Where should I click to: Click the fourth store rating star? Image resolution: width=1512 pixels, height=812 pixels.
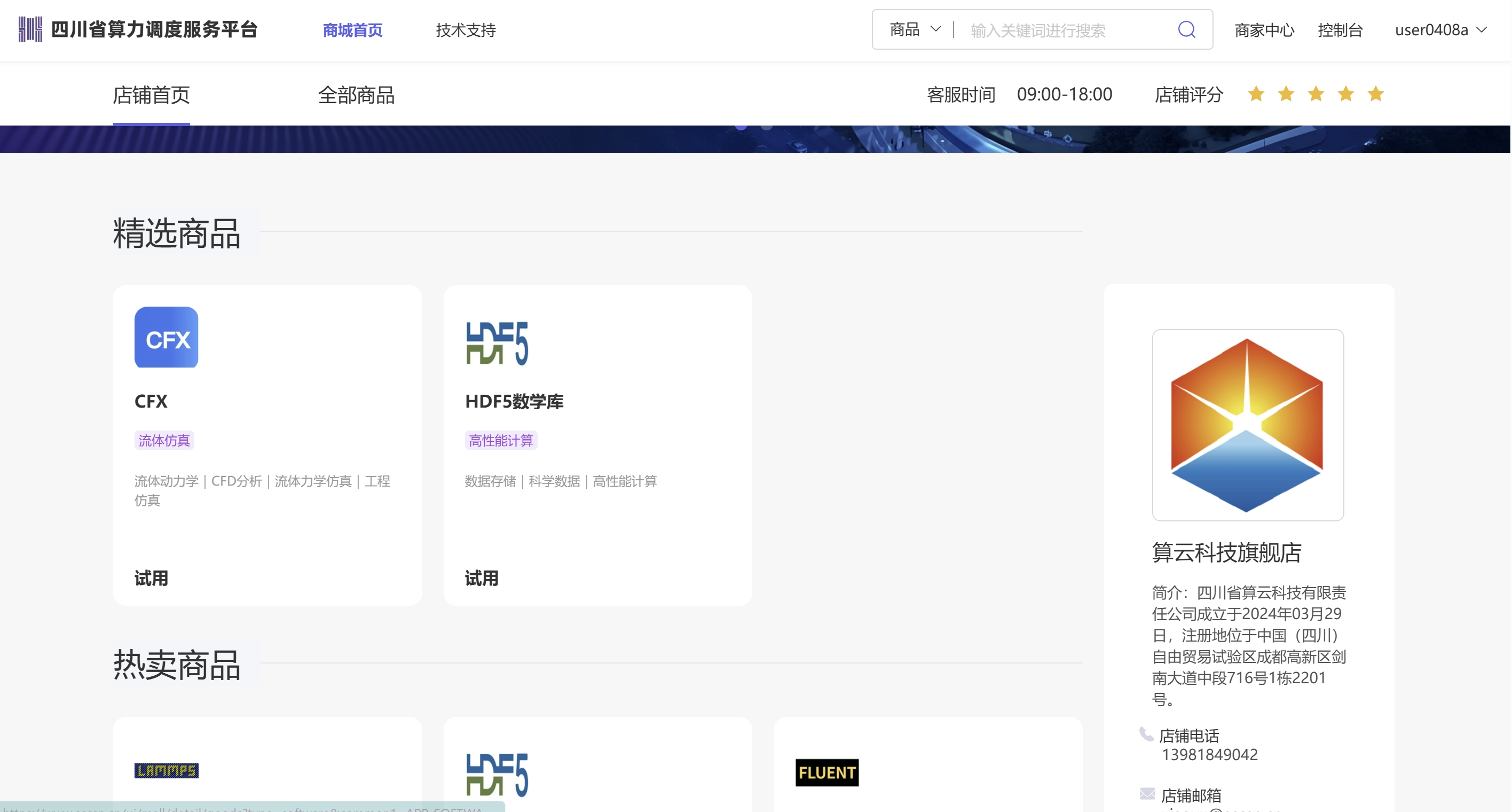point(1345,94)
